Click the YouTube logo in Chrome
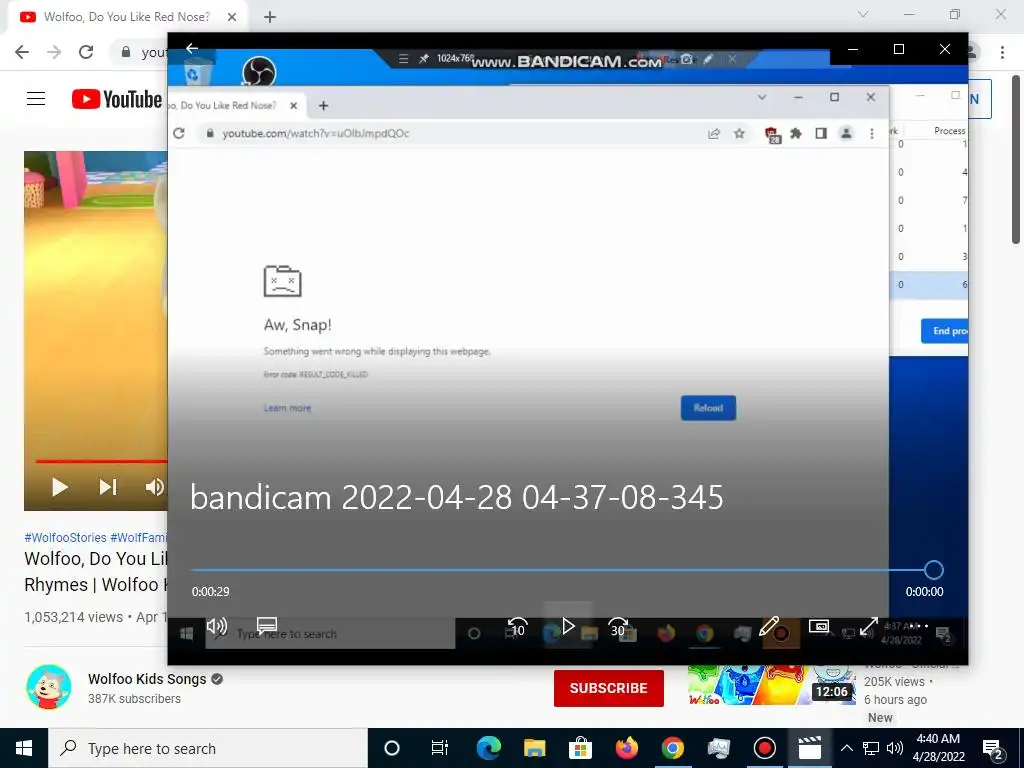1024x768 pixels. coord(116,99)
